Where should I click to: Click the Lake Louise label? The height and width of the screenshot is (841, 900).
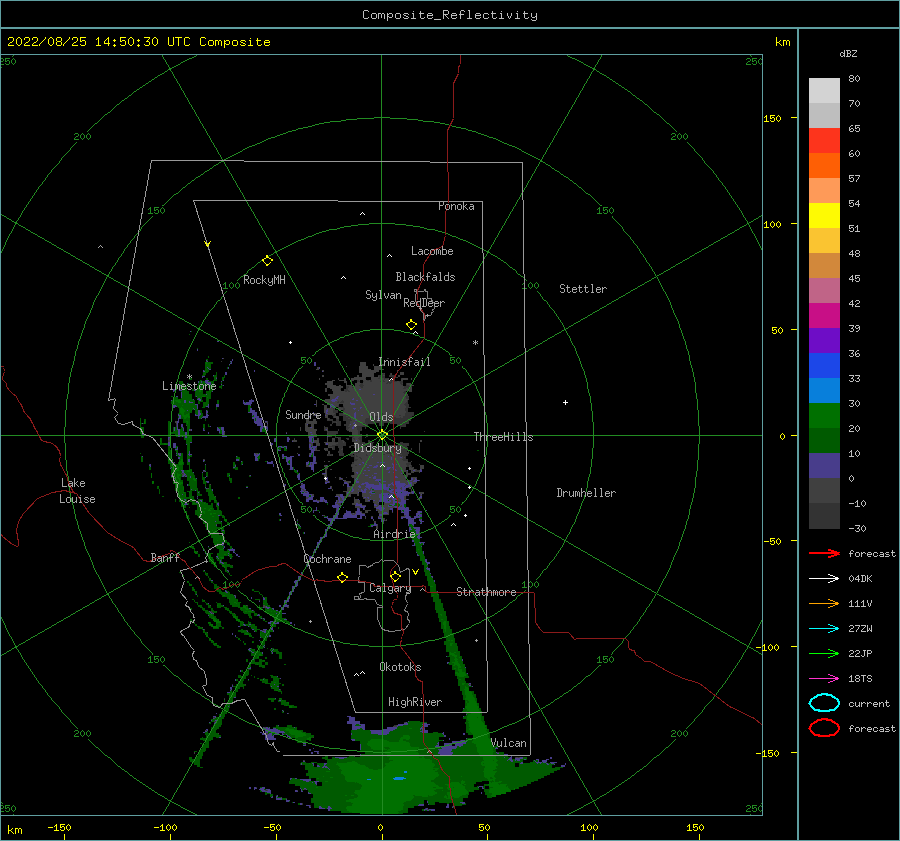coord(77,491)
